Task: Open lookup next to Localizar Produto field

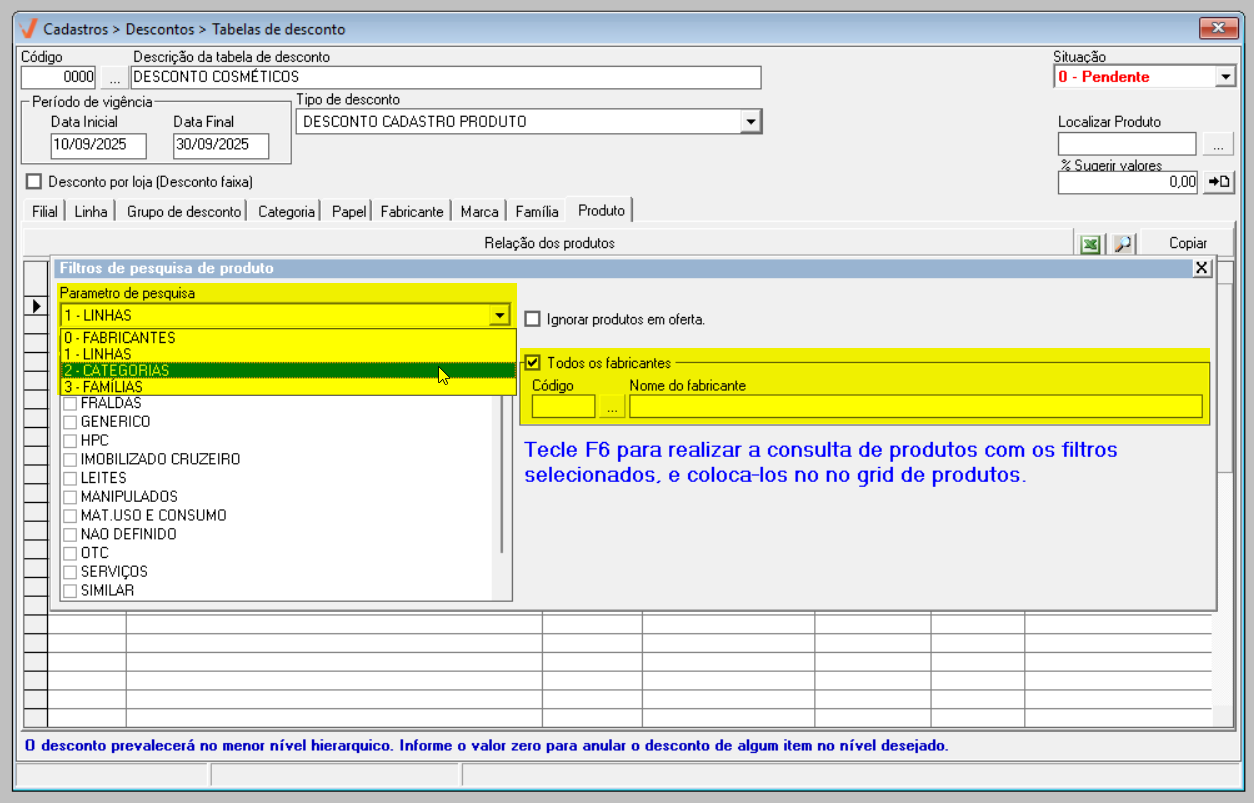Action: pyautogui.click(x=1217, y=145)
